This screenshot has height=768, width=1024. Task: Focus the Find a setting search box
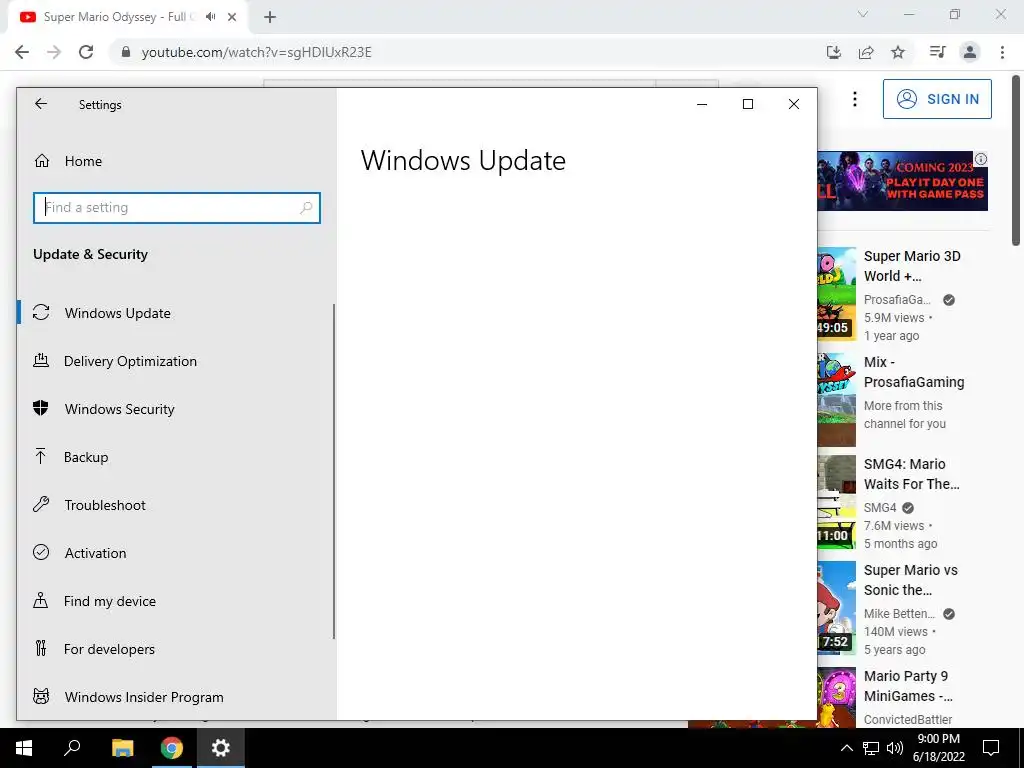point(176,208)
